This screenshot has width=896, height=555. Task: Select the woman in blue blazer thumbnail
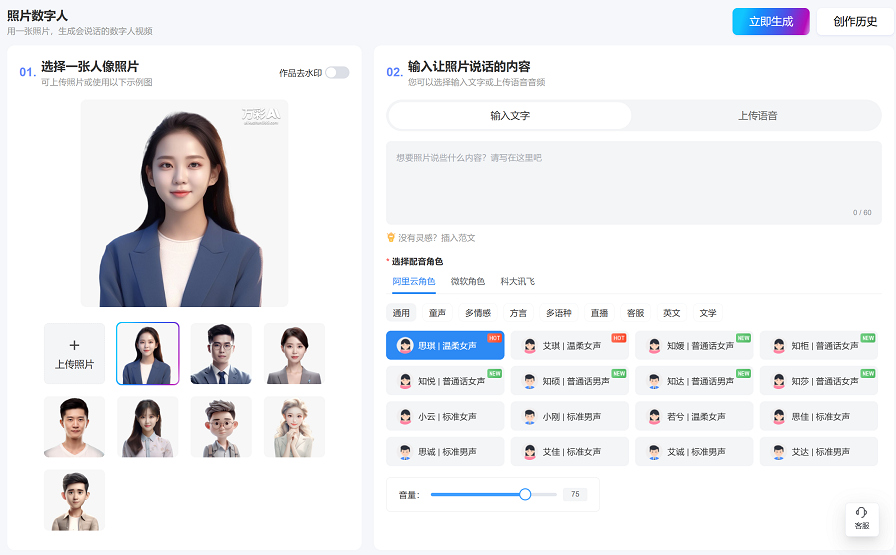click(x=147, y=353)
